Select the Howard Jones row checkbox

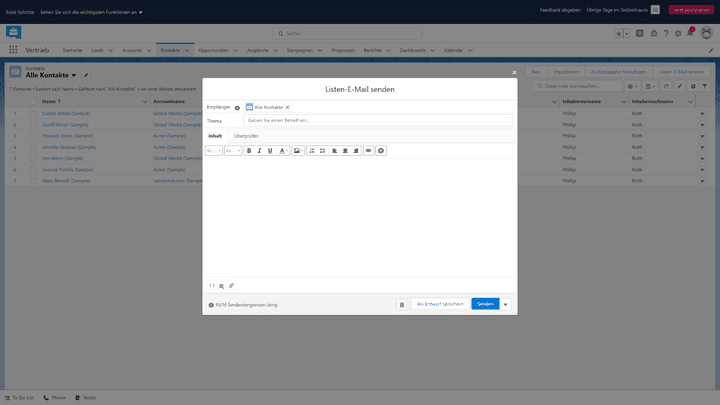pyautogui.click(x=33, y=136)
